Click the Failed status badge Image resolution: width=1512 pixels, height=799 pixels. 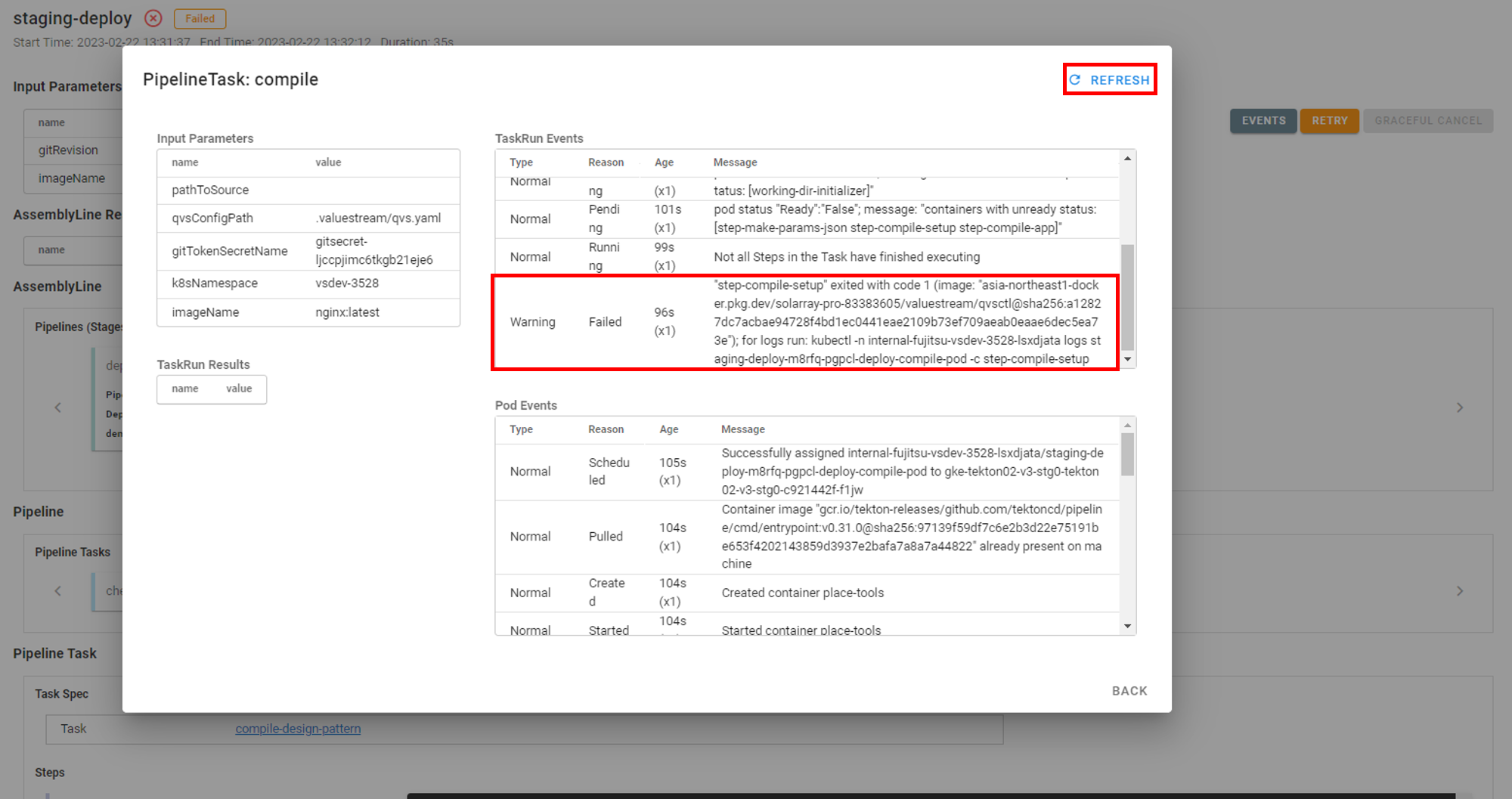(200, 19)
